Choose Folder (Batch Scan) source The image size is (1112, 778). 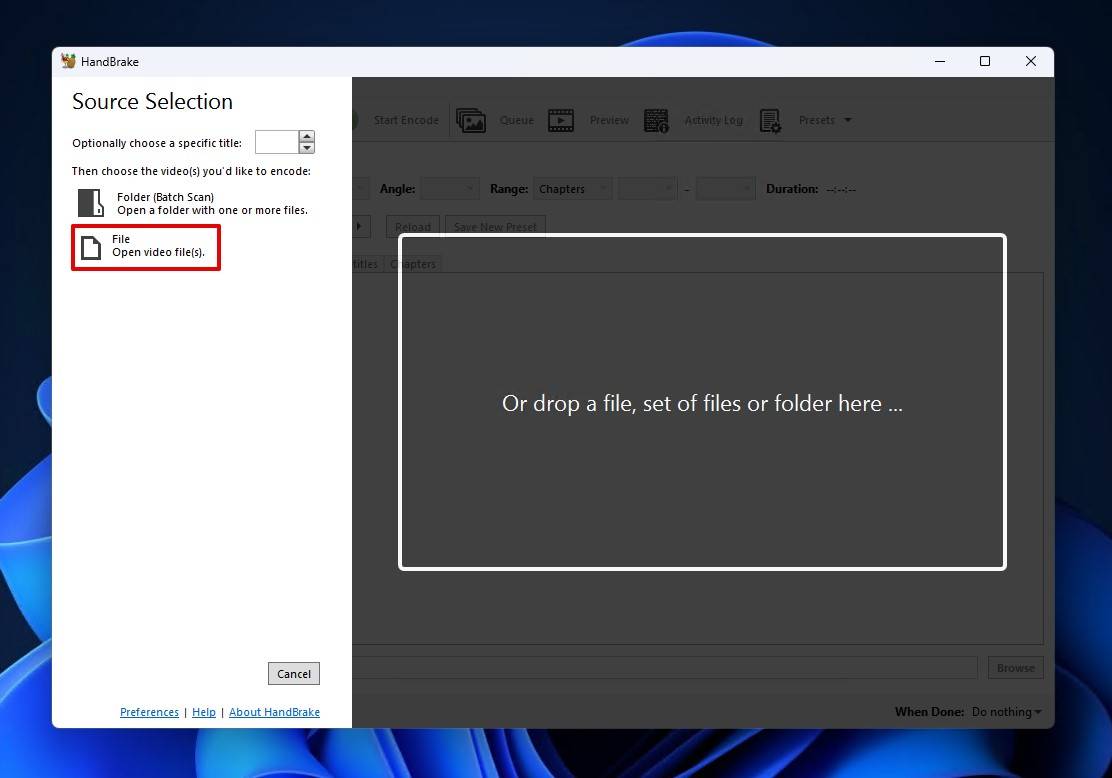click(x=193, y=204)
